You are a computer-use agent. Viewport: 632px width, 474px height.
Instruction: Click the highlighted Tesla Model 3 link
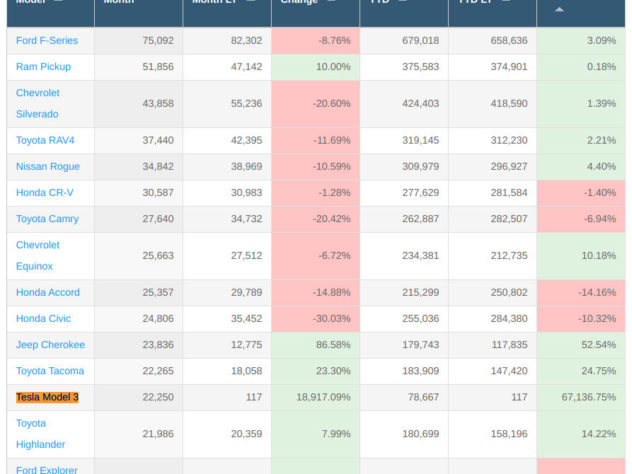coord(47,397)
